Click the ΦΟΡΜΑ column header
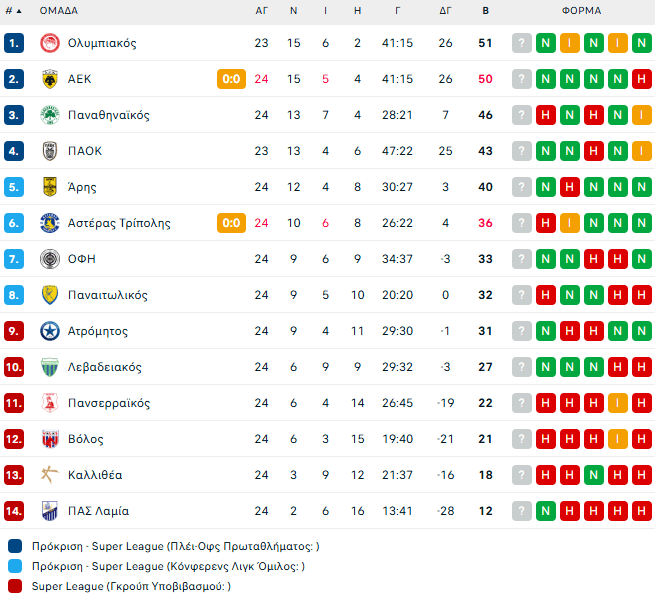655x595 pixels. point(581,10)
